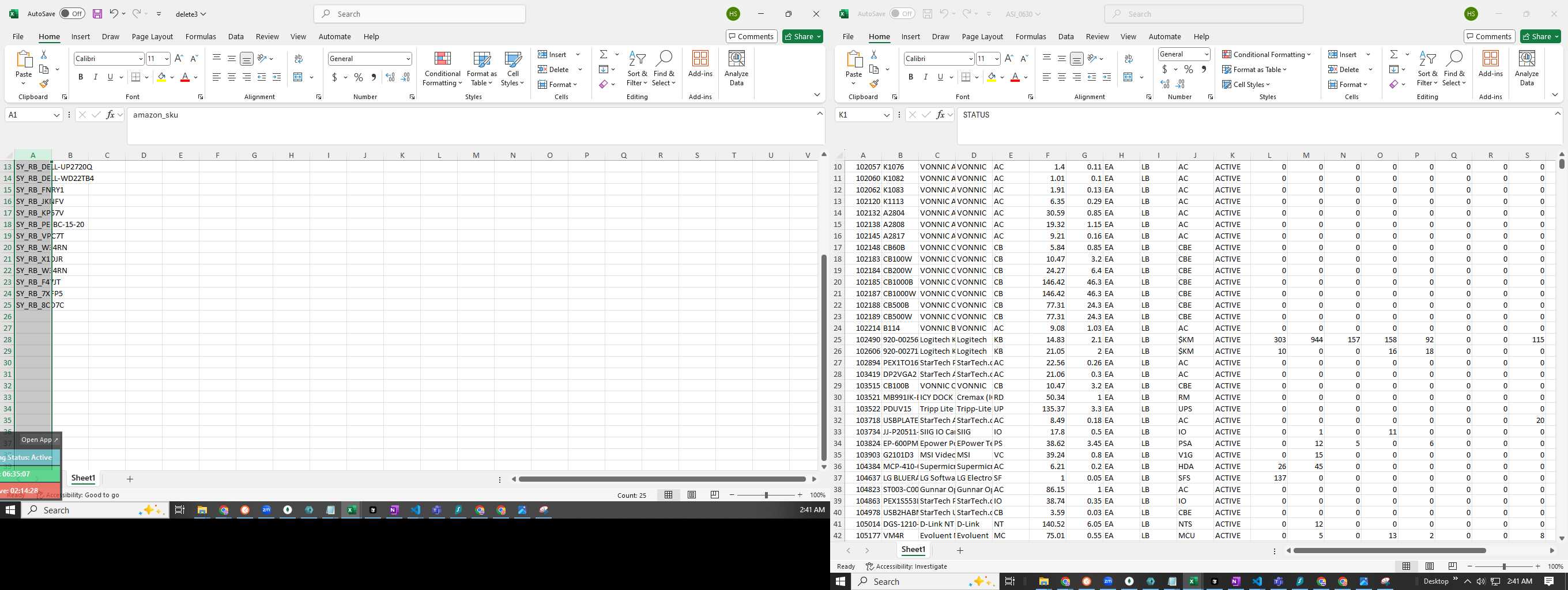Click Percent Style in delete3 window
Image resolution: width=1568 pixels, height=590 pixels.
point(359,77)
